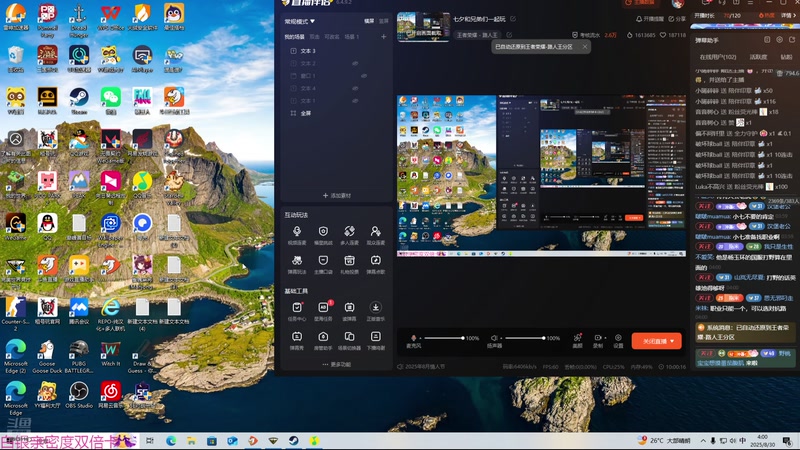
Task: Dismiss the 已自动还原 notification toast
Action: coord(585,46)
